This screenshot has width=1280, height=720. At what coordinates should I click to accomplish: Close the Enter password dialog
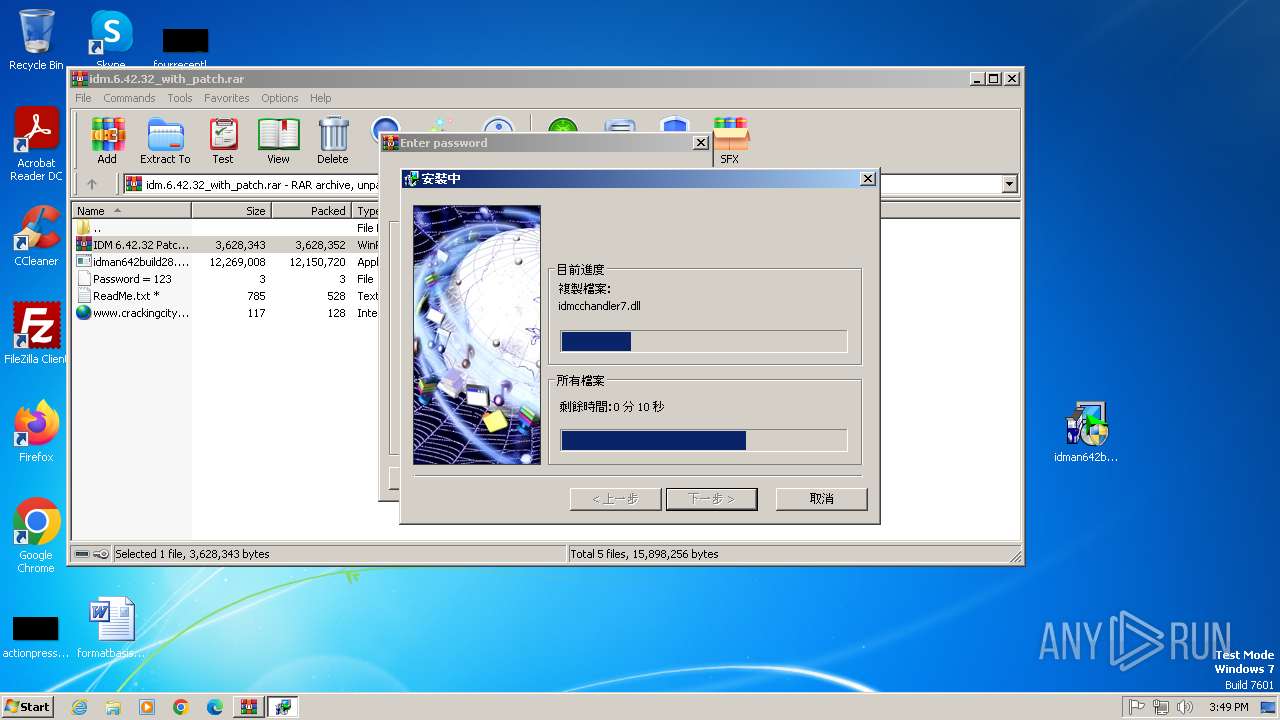click(701, 143)
